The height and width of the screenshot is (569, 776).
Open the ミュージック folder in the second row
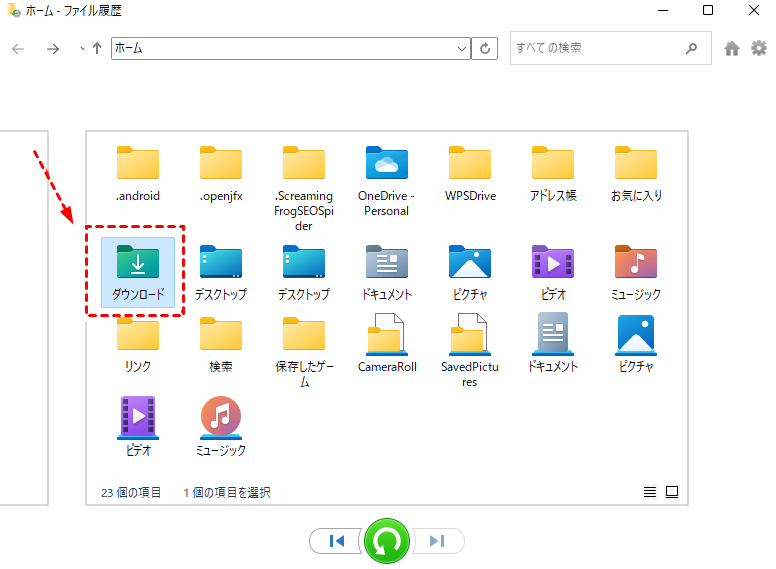click(x=636, y=273)
